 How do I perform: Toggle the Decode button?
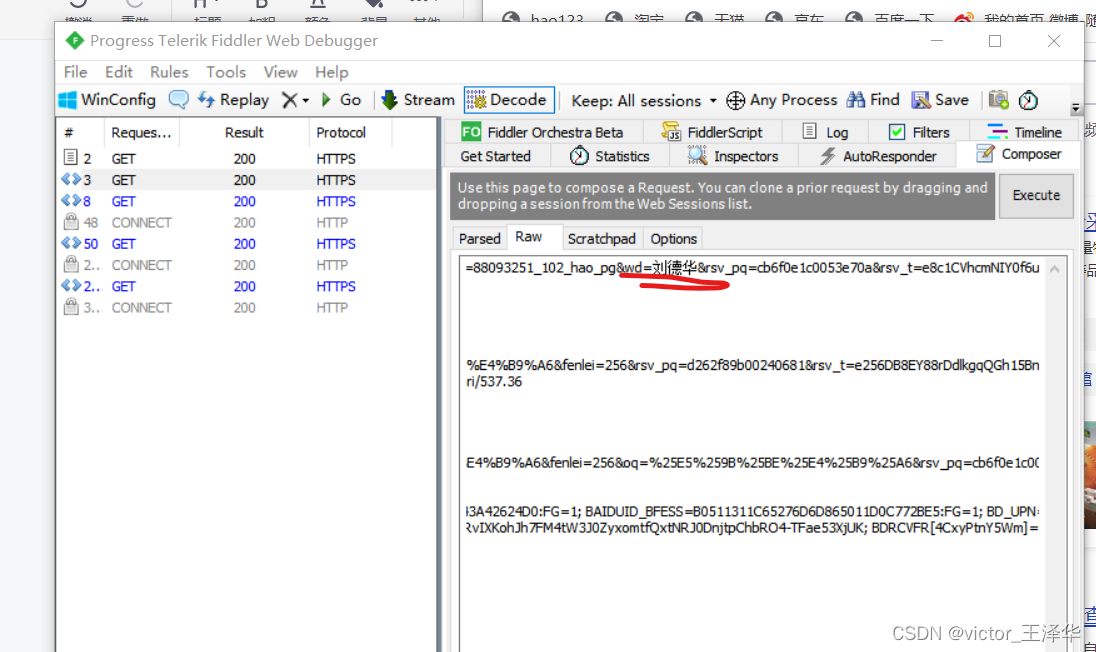[509, 100]
